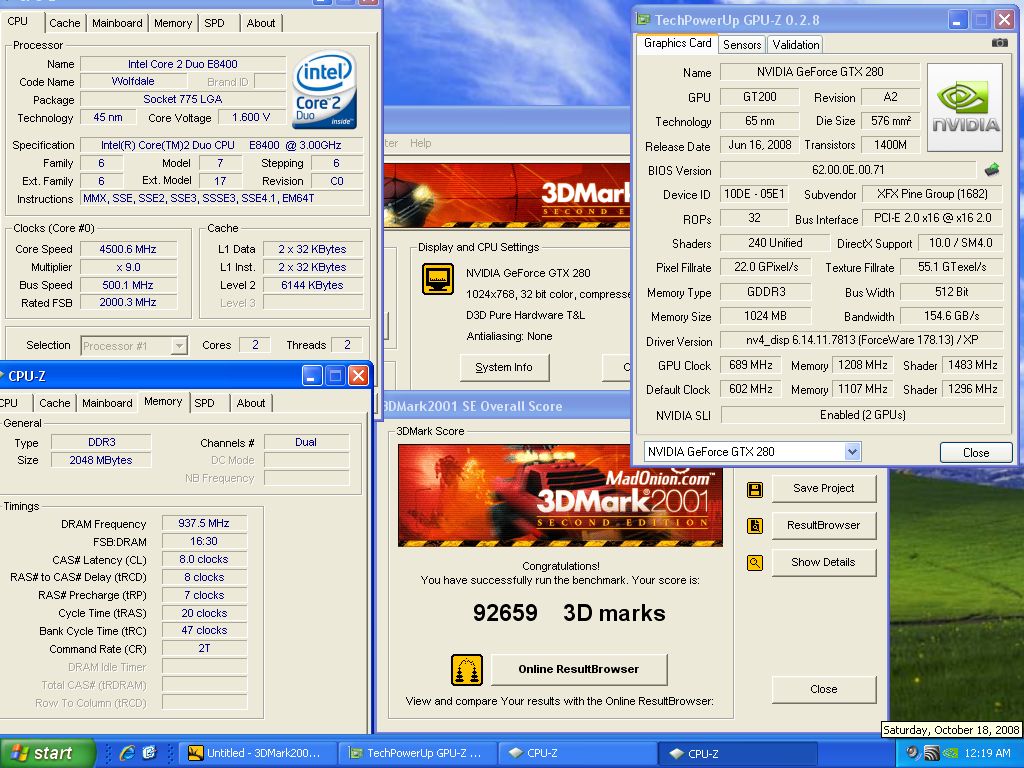Click the Show Details button
This screenshot has width=1024, height=768.
824,562
